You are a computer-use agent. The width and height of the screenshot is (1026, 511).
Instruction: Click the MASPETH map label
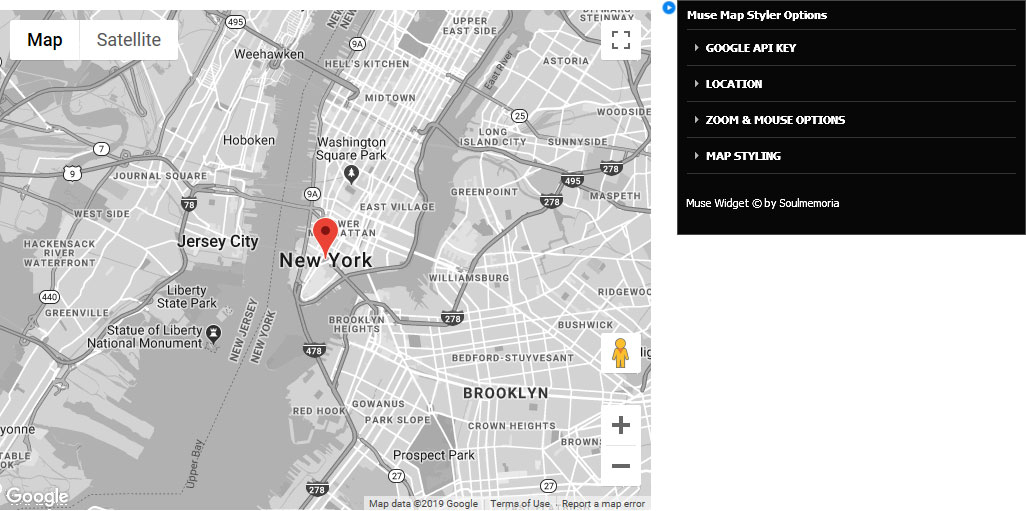click(x=615, y=196)
